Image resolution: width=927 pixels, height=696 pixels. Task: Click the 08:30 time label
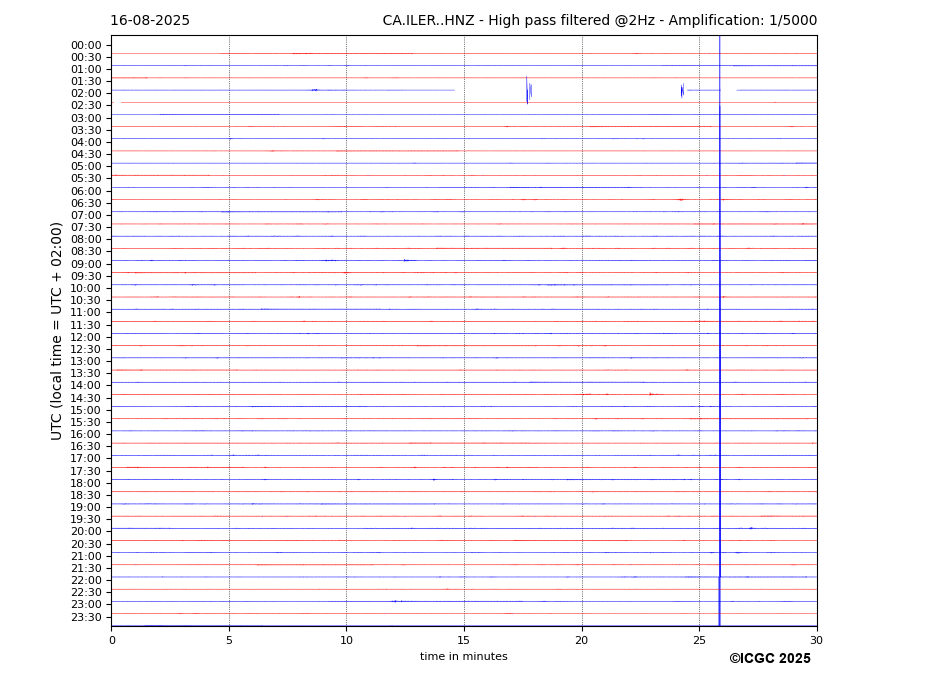(86, 252)
